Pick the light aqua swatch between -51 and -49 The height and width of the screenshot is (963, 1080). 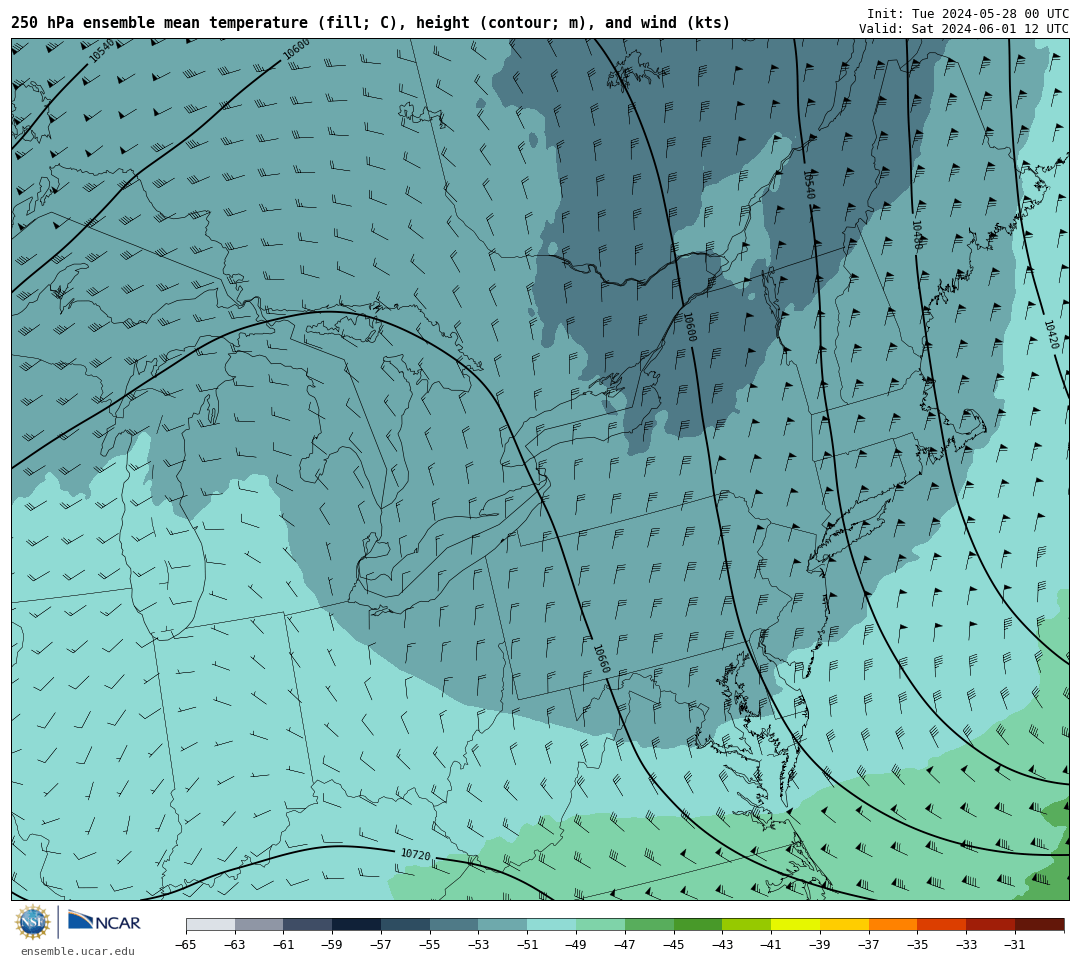coord(552,925)
